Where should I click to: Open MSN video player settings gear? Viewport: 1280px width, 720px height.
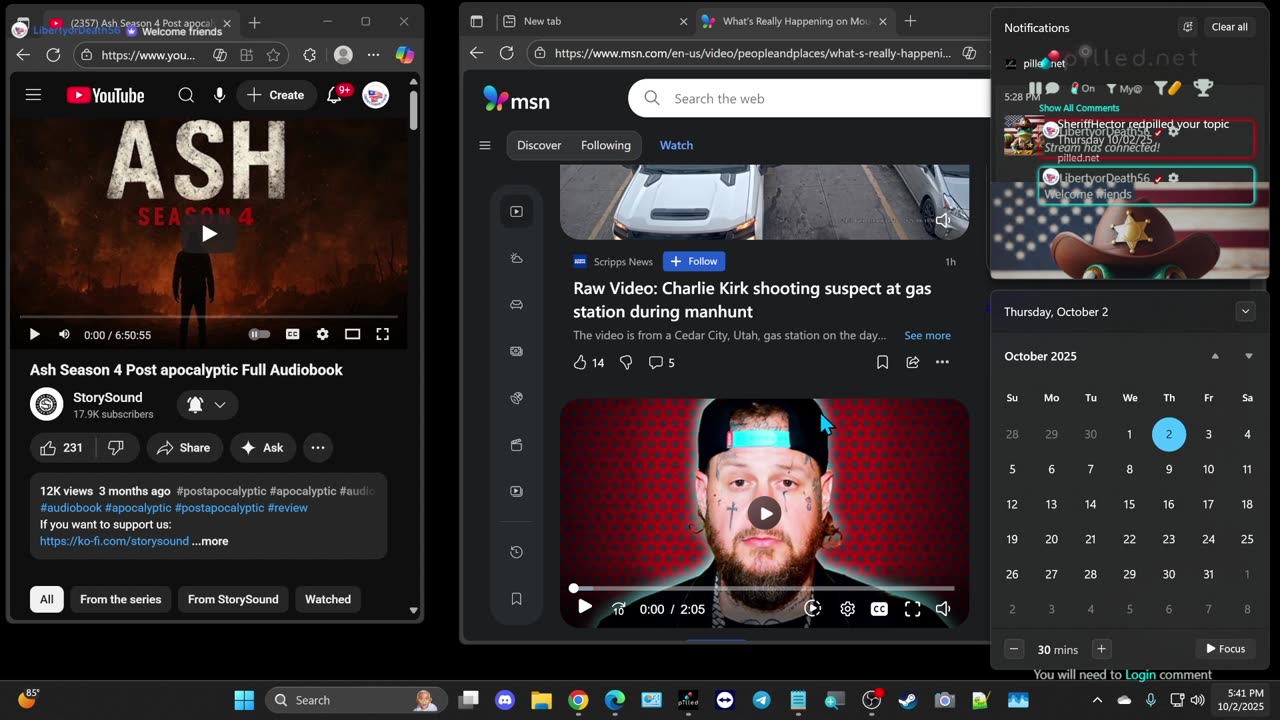(x=847, y=608)
